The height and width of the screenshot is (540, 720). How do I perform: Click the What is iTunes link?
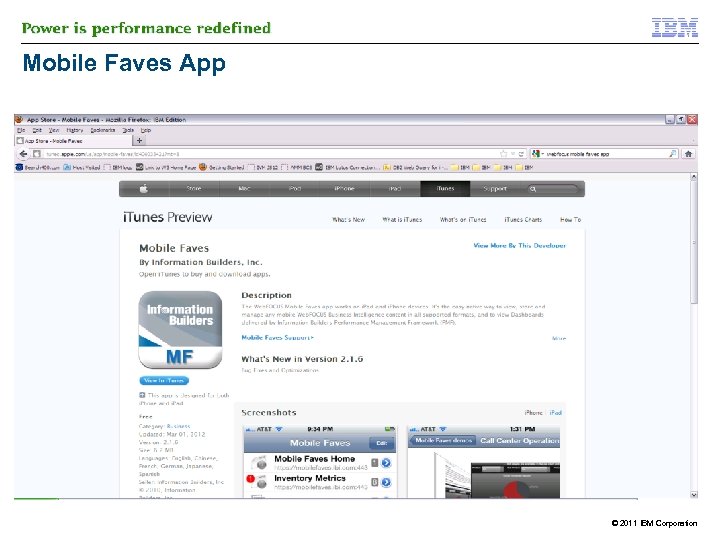(x=402, y=219)
